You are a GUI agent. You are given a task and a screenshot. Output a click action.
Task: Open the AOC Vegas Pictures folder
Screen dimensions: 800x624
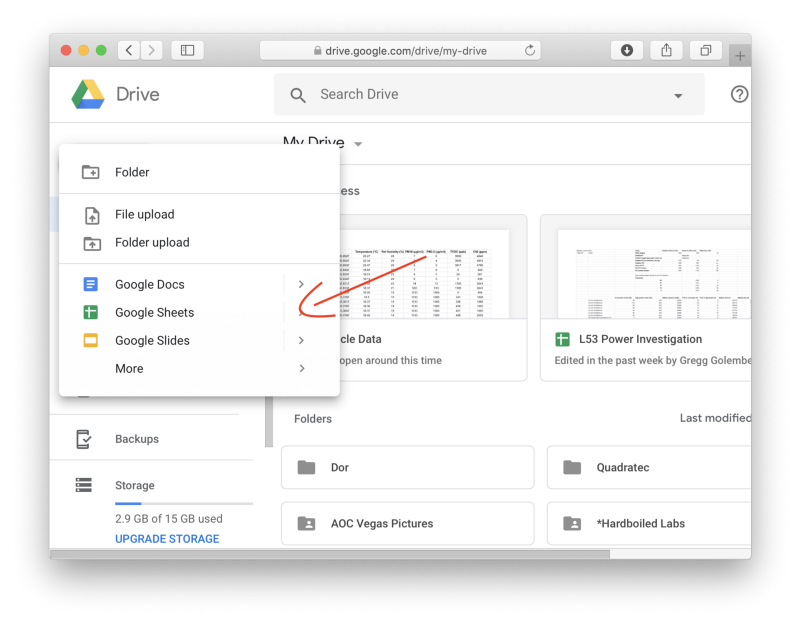(x=408, y=523)
